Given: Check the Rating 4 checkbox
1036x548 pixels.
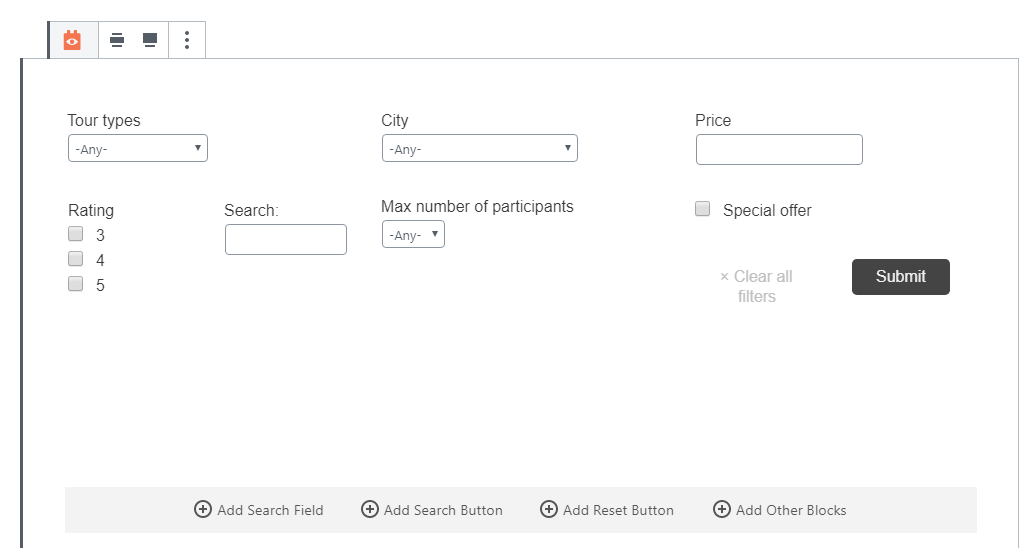Looking at the screenshot, I should tap(76, 258).
